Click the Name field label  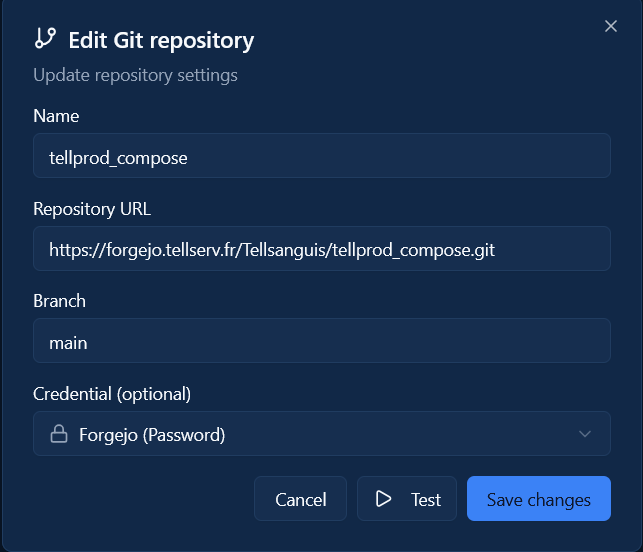[x=56, y=116]
